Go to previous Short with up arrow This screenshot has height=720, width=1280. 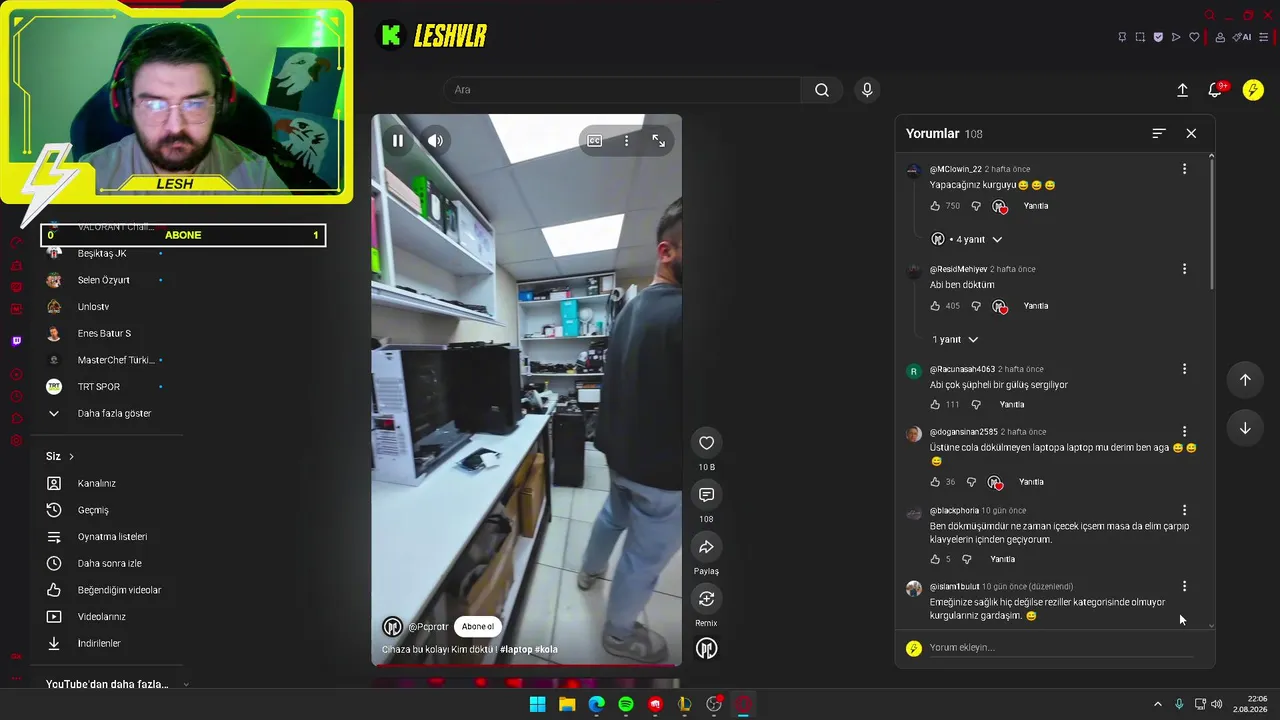pos(1245,380)
